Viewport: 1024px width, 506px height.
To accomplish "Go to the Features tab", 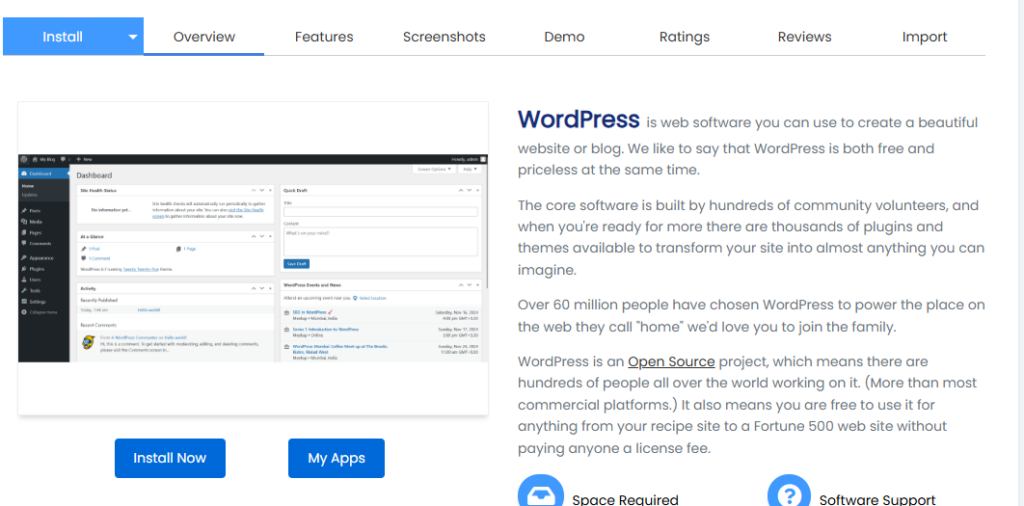I will 324,37.
